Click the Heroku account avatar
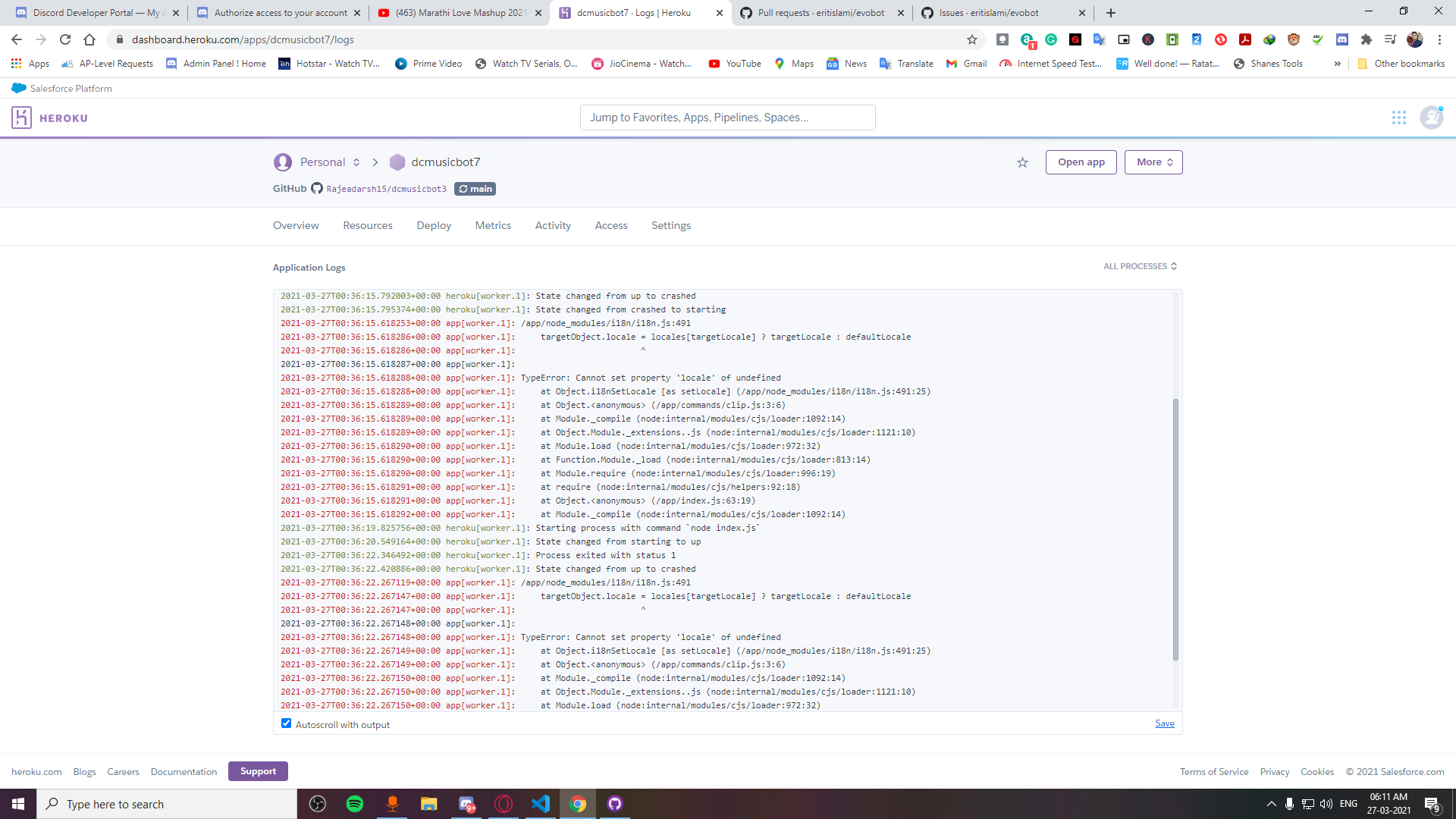 point(1432,118)
